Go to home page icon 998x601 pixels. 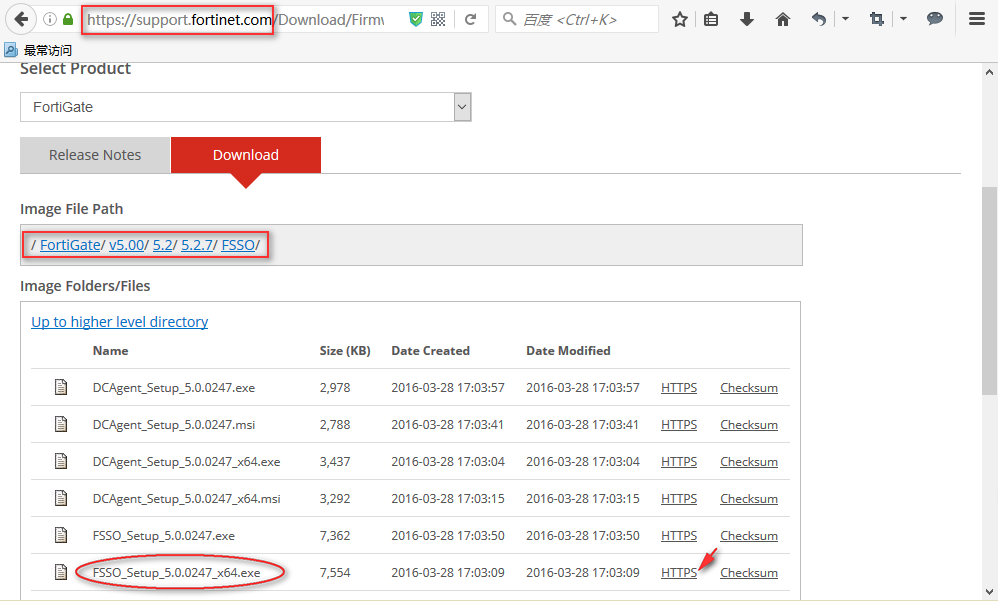click(783, 20)
